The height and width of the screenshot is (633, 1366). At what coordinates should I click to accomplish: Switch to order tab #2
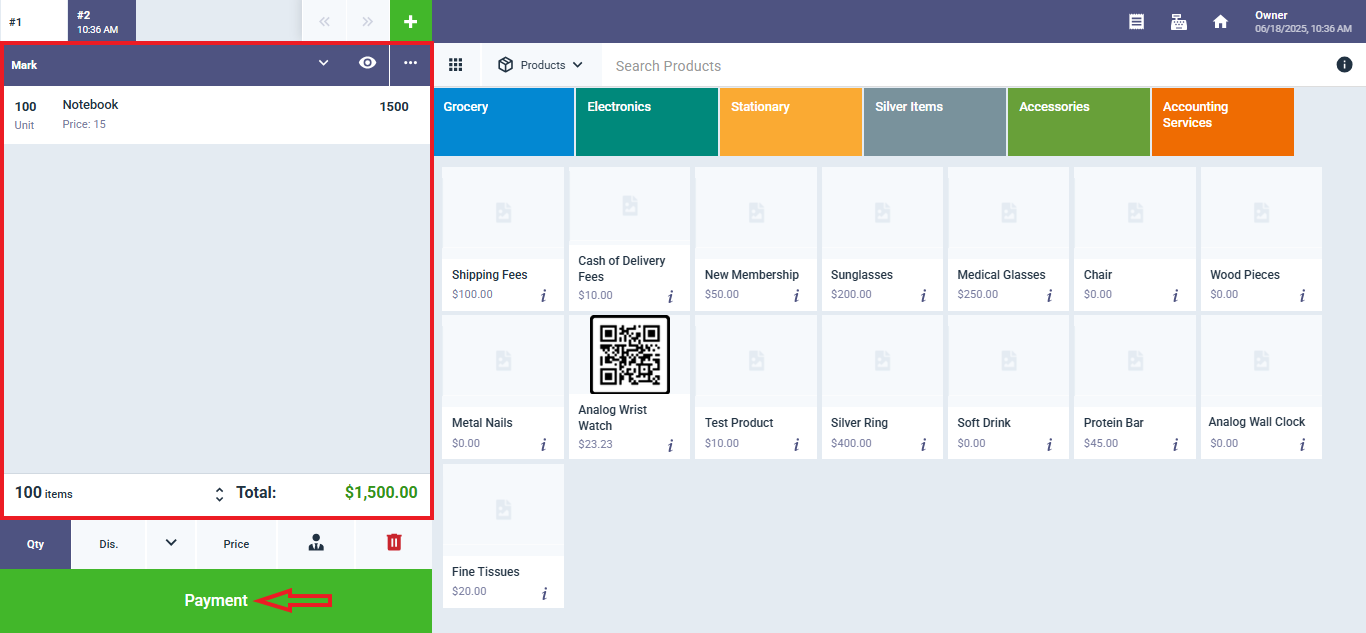tap(101, 21)
